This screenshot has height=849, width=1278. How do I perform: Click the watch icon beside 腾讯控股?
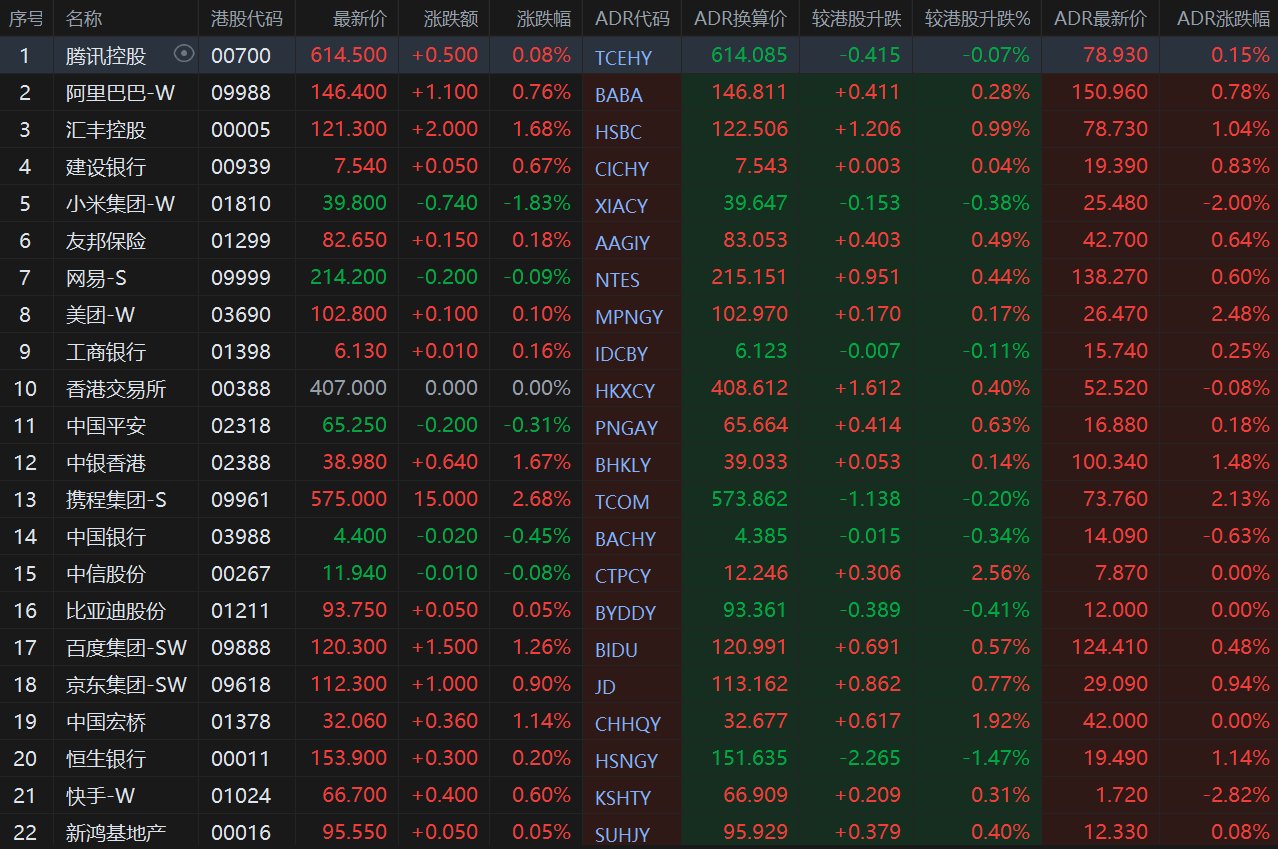(183, 54)
